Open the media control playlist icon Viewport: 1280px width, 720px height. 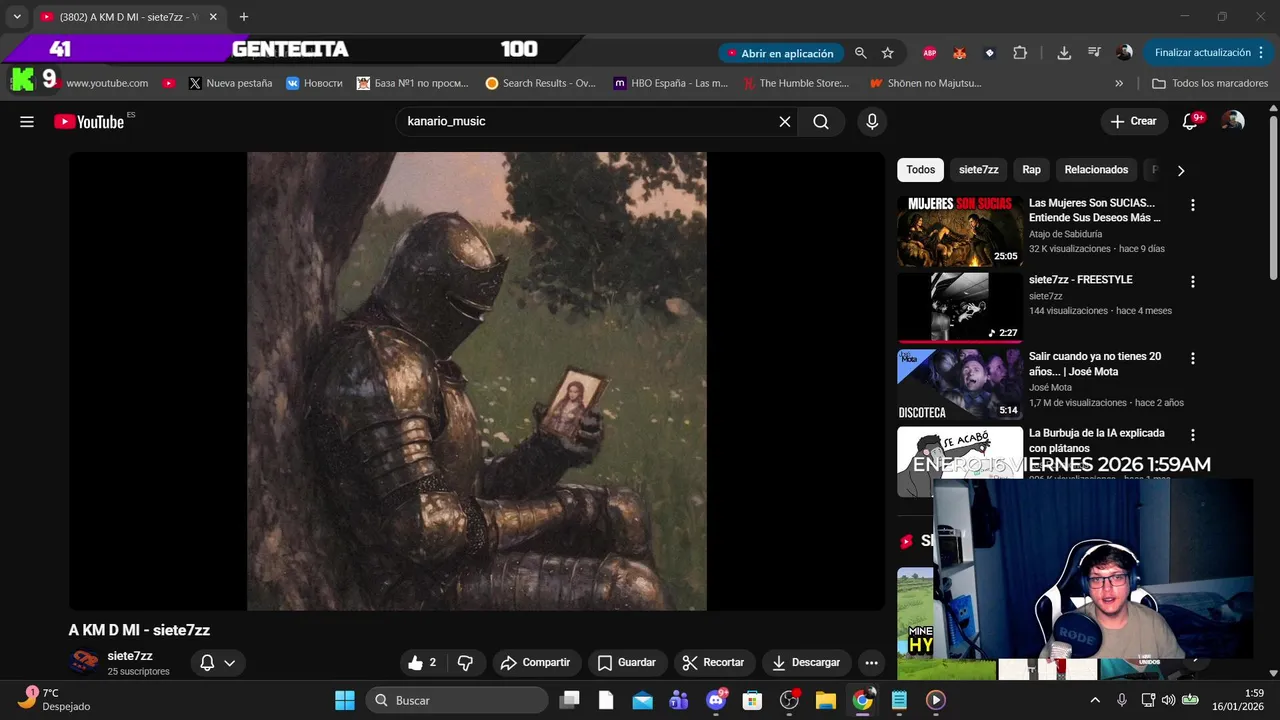(x=1094, y=53)
